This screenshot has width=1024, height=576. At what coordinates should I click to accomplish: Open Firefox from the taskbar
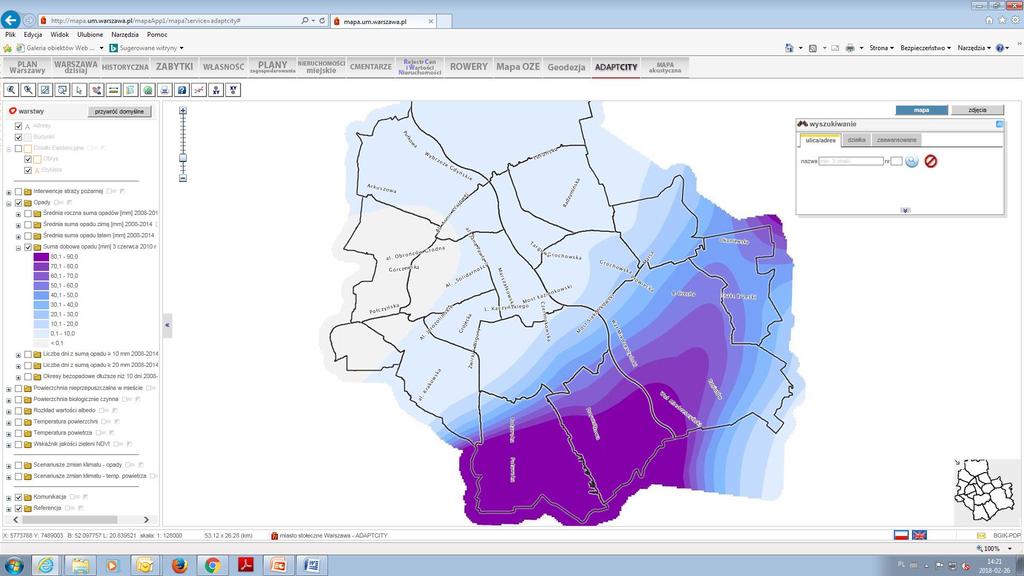tap(180, 565)
